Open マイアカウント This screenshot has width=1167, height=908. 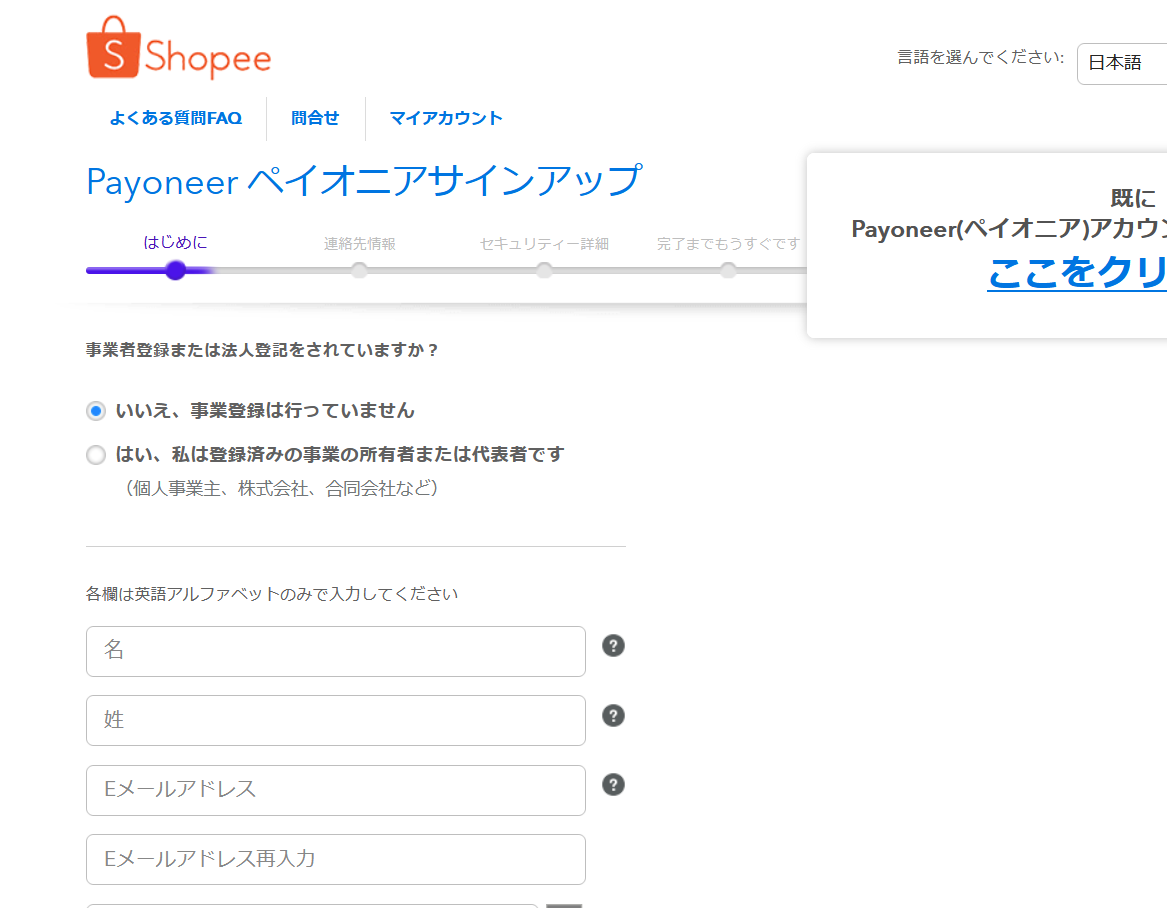pos(446,118)
